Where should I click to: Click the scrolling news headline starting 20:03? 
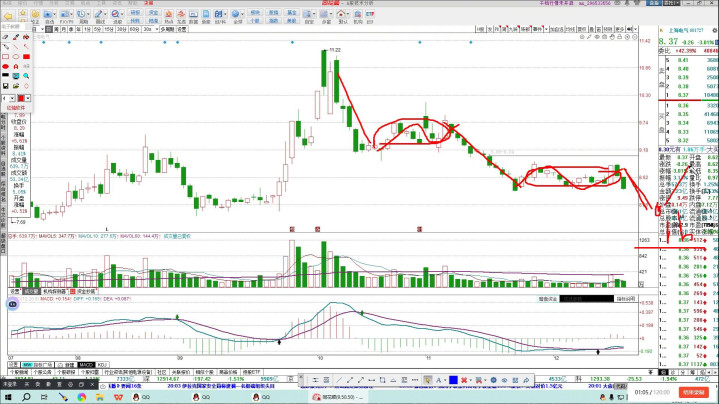221,386
